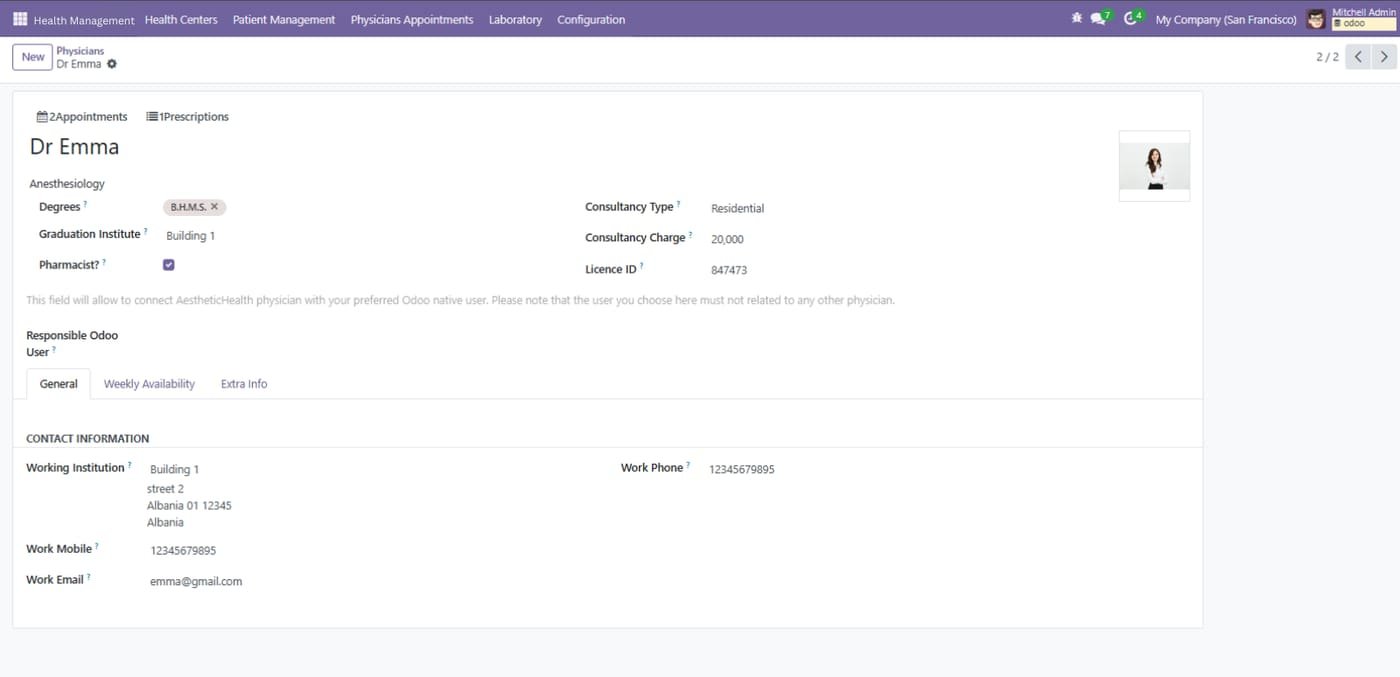Create a New physician record
This screenshot has height=677, width=1400.
pos(33,57)
